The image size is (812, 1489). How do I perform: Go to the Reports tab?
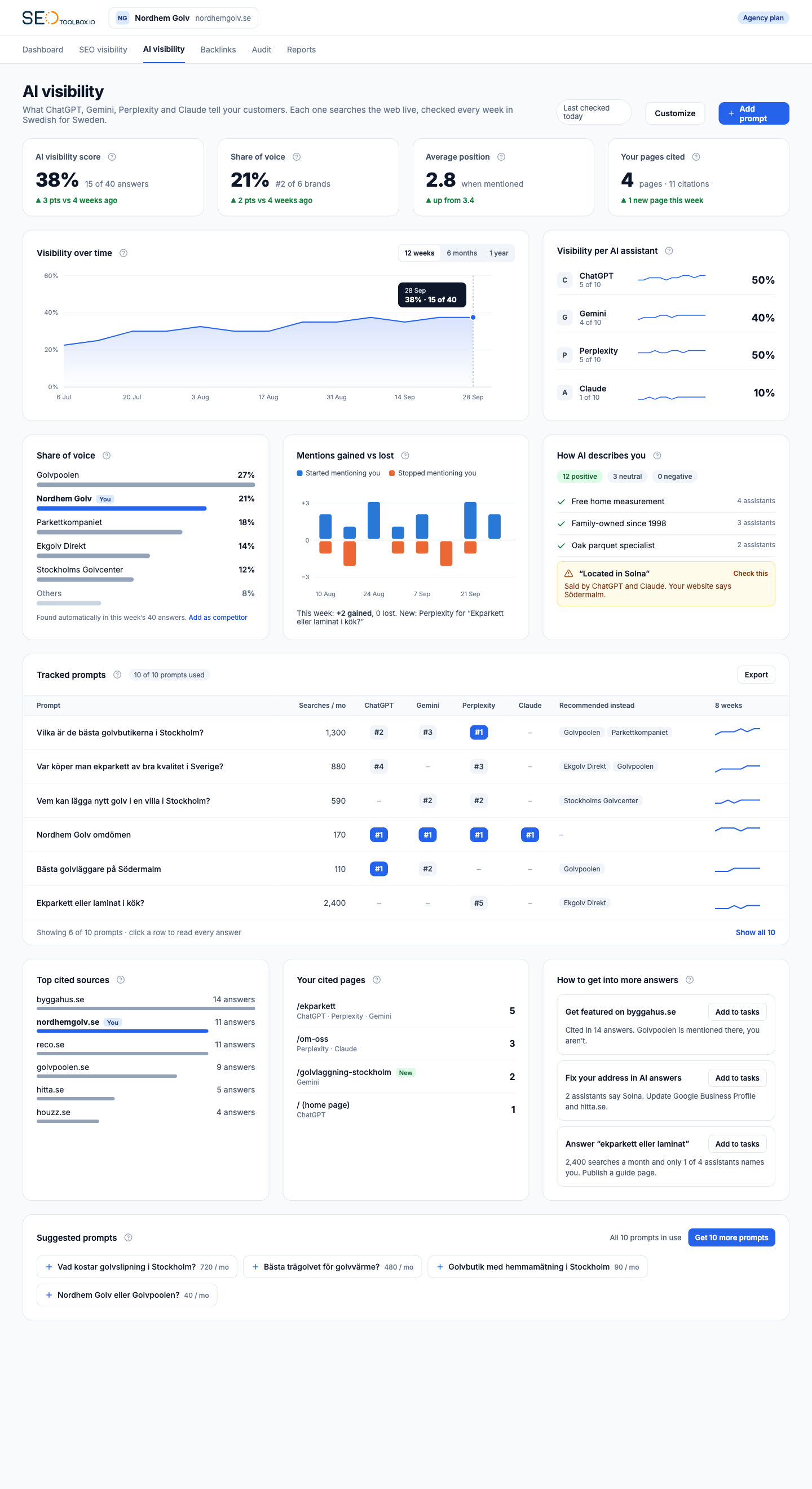tap(301, 50)
